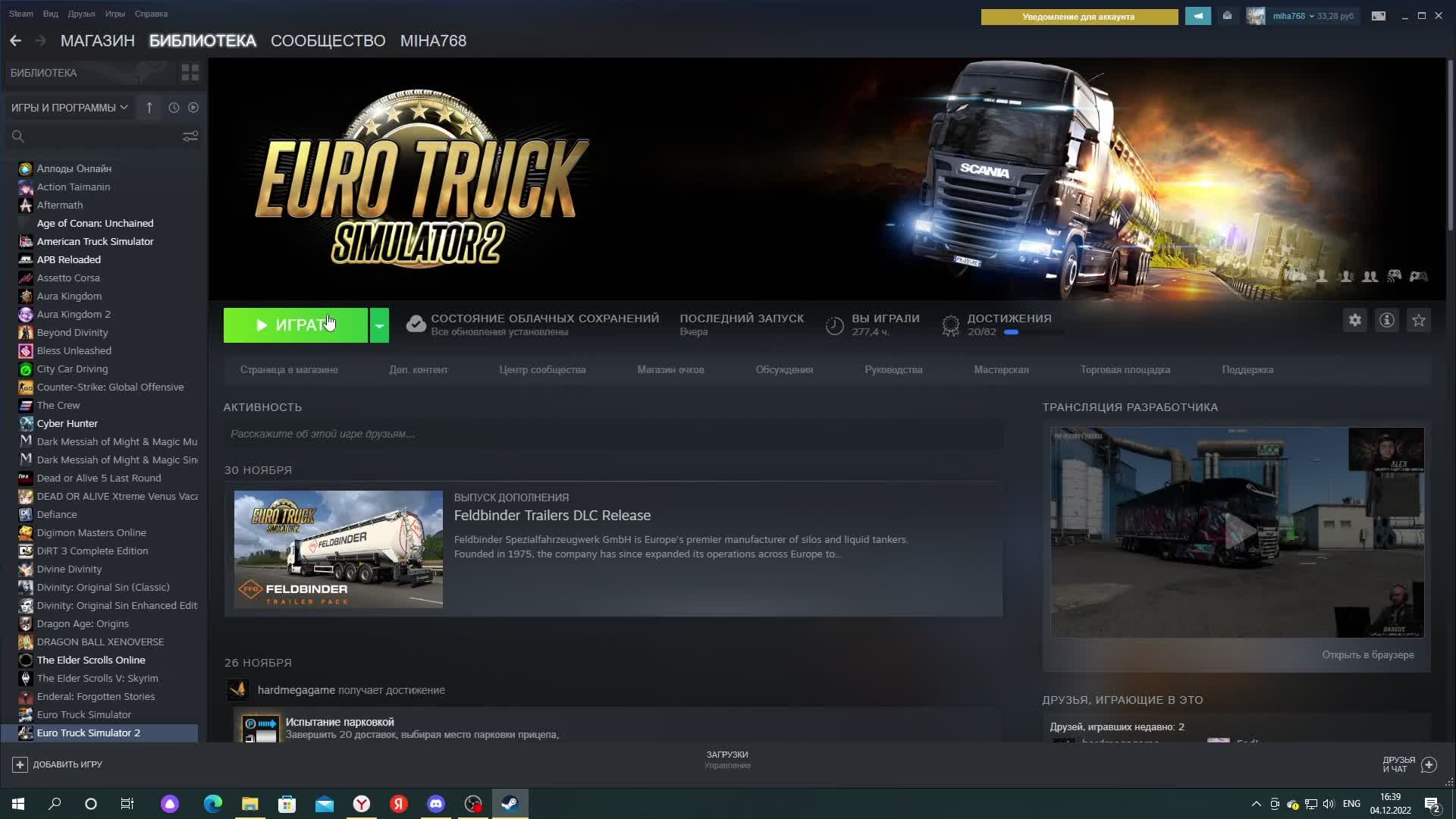Viewport: 1456px width, 819px height.
Task: Expand the Игры и программы dropdown
Action: (69, 108)
